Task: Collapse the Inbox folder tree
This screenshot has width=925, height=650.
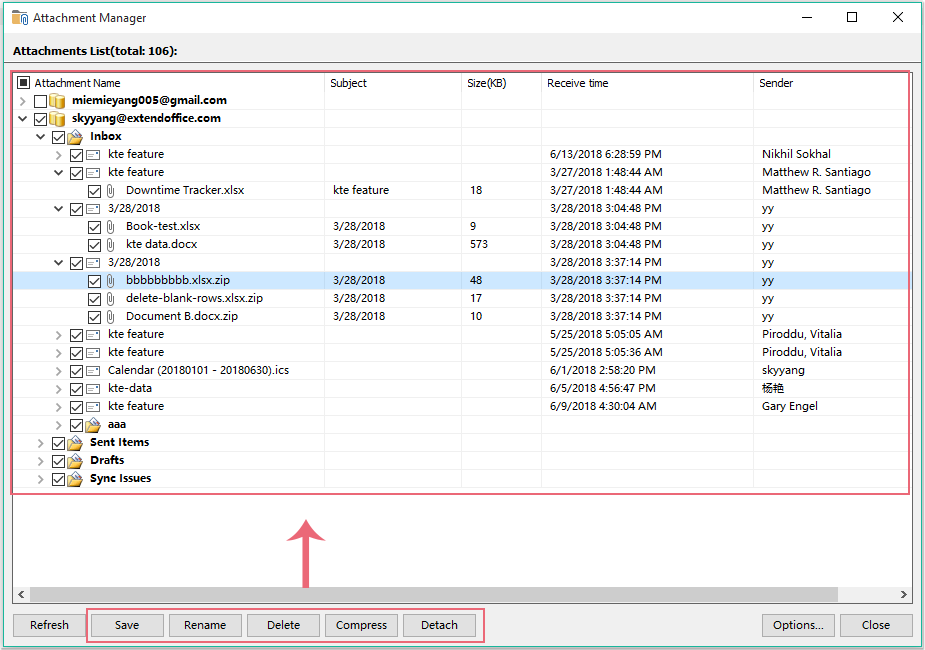Action: tap(41, 137)
